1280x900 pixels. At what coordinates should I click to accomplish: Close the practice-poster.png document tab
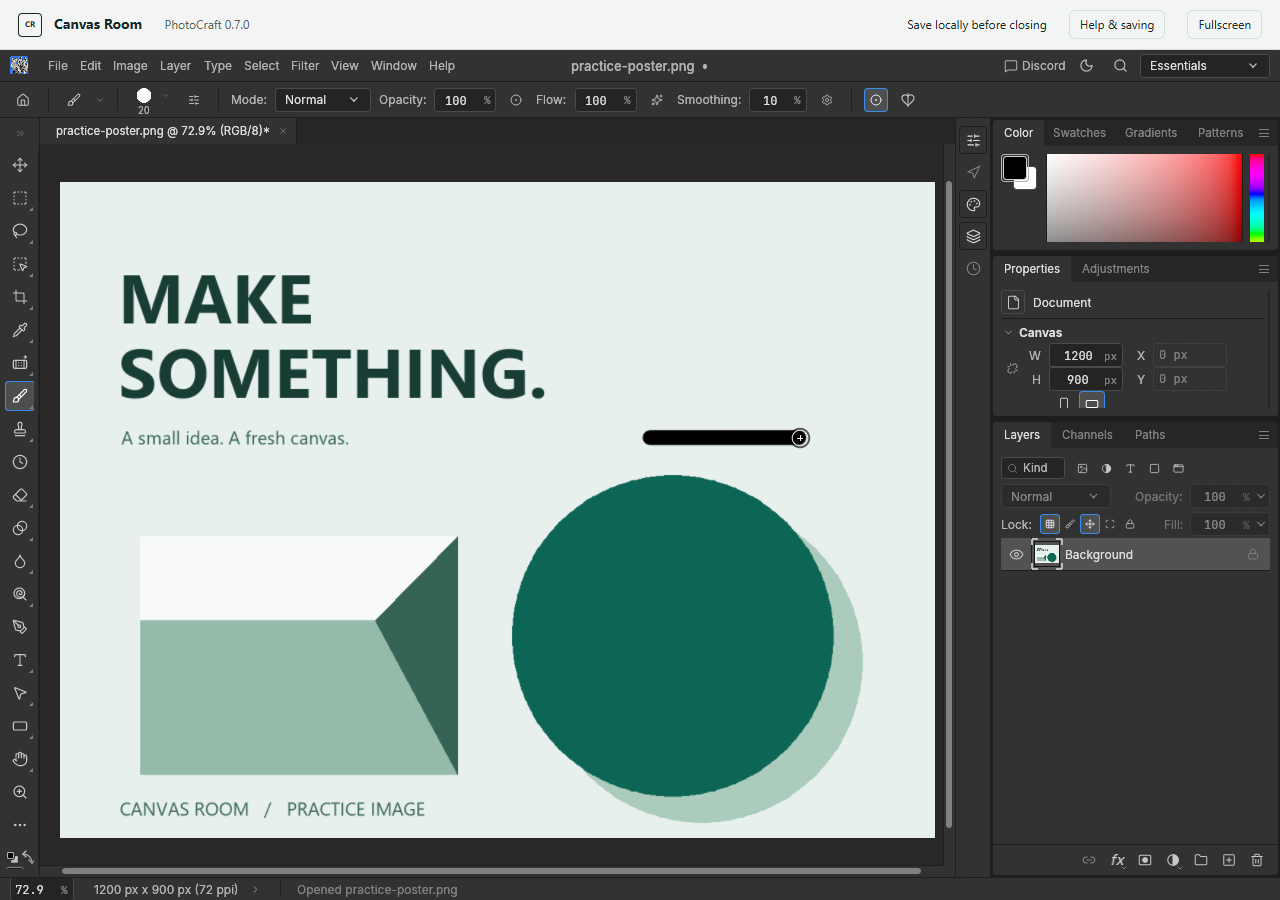tap(283, 131)
